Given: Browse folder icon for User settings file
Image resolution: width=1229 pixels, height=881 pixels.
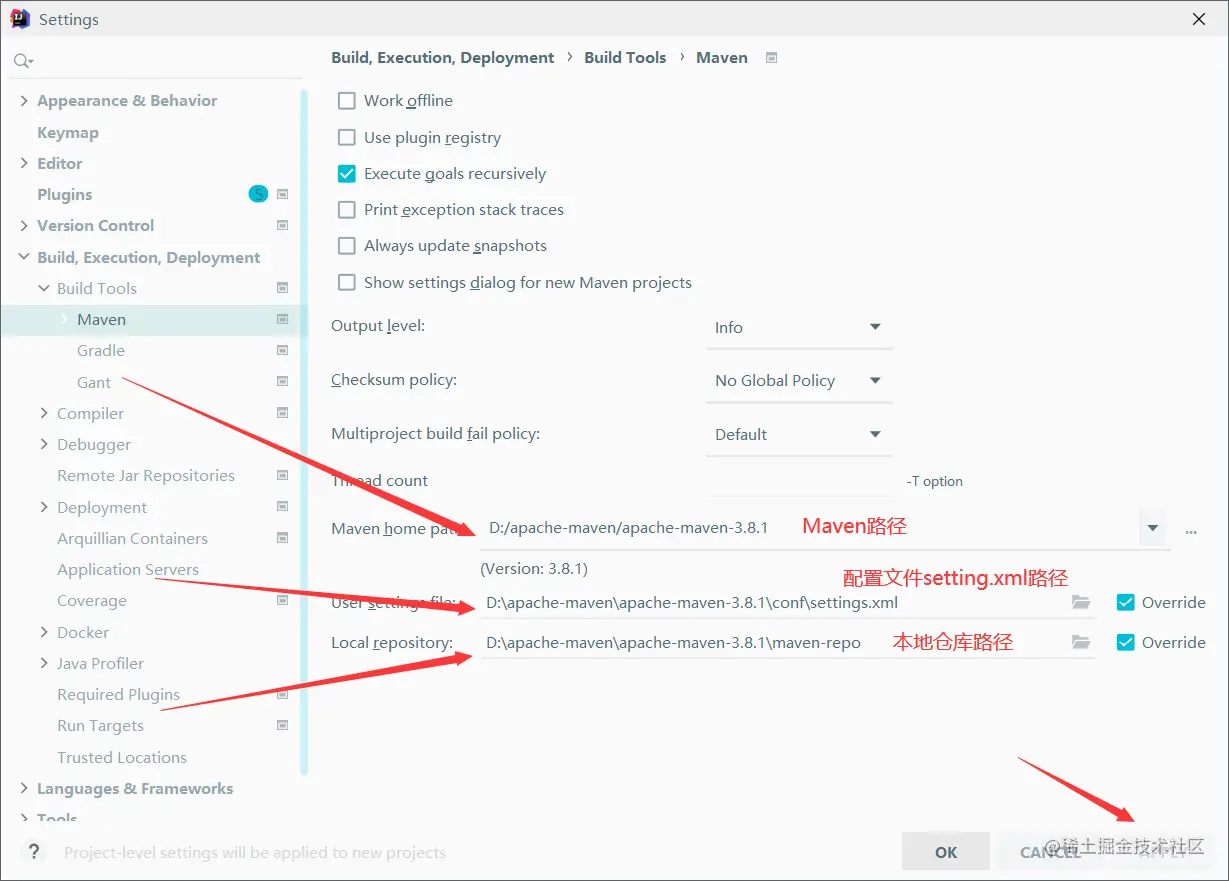Looking at the screenshot, I should click(1080, 602).
